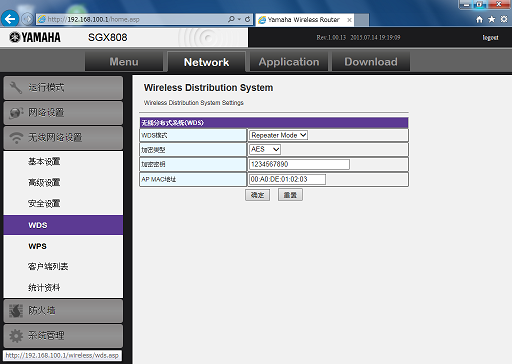
Task: Open the 运行模式 sidebar section
Action: (x=63, y=88)
